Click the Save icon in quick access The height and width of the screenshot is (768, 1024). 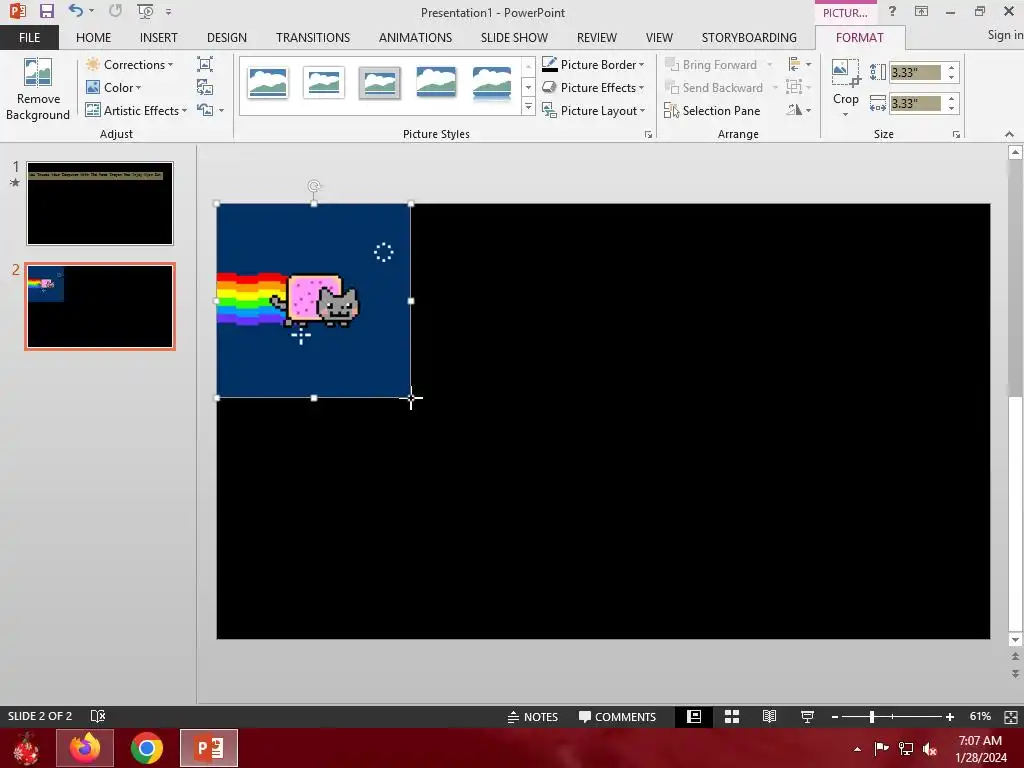coord(46,11)
